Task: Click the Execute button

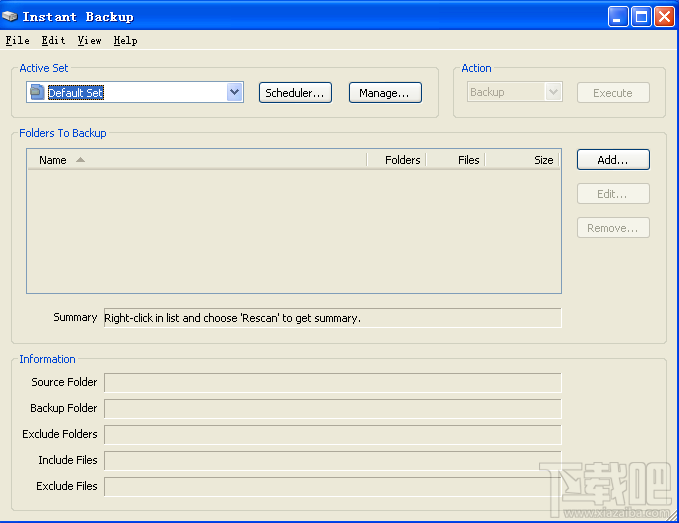Action: coord(613,93)
